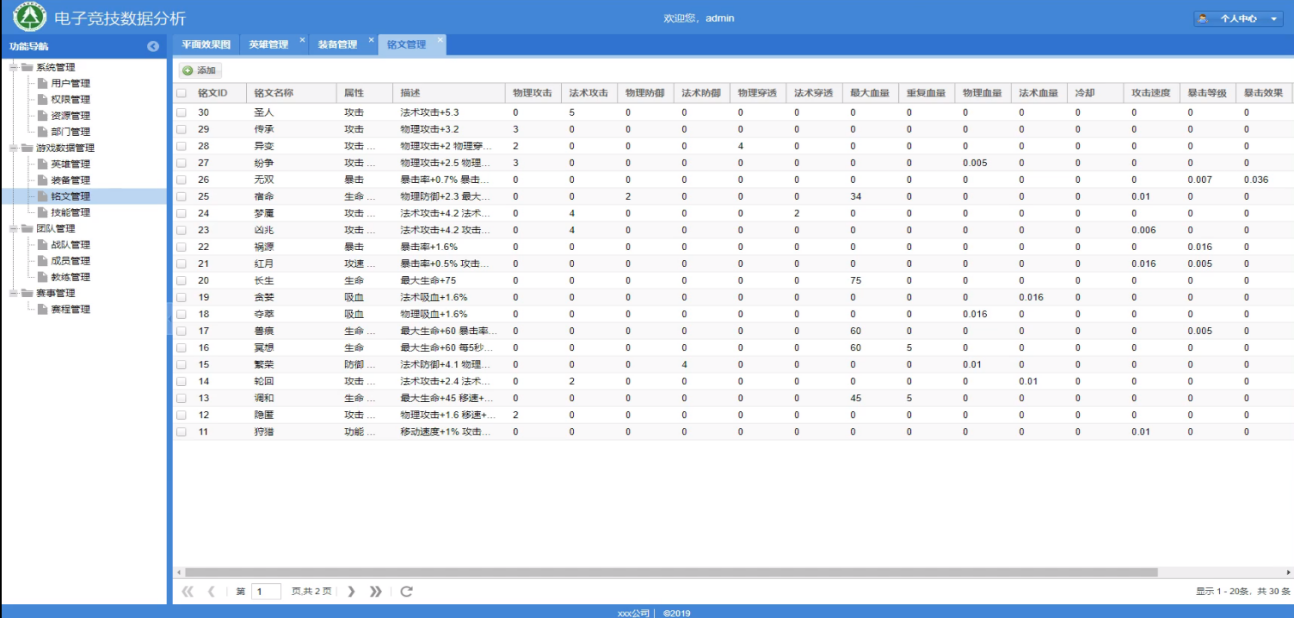
Task: Click the 添加 button label
Action: point(206,71)
